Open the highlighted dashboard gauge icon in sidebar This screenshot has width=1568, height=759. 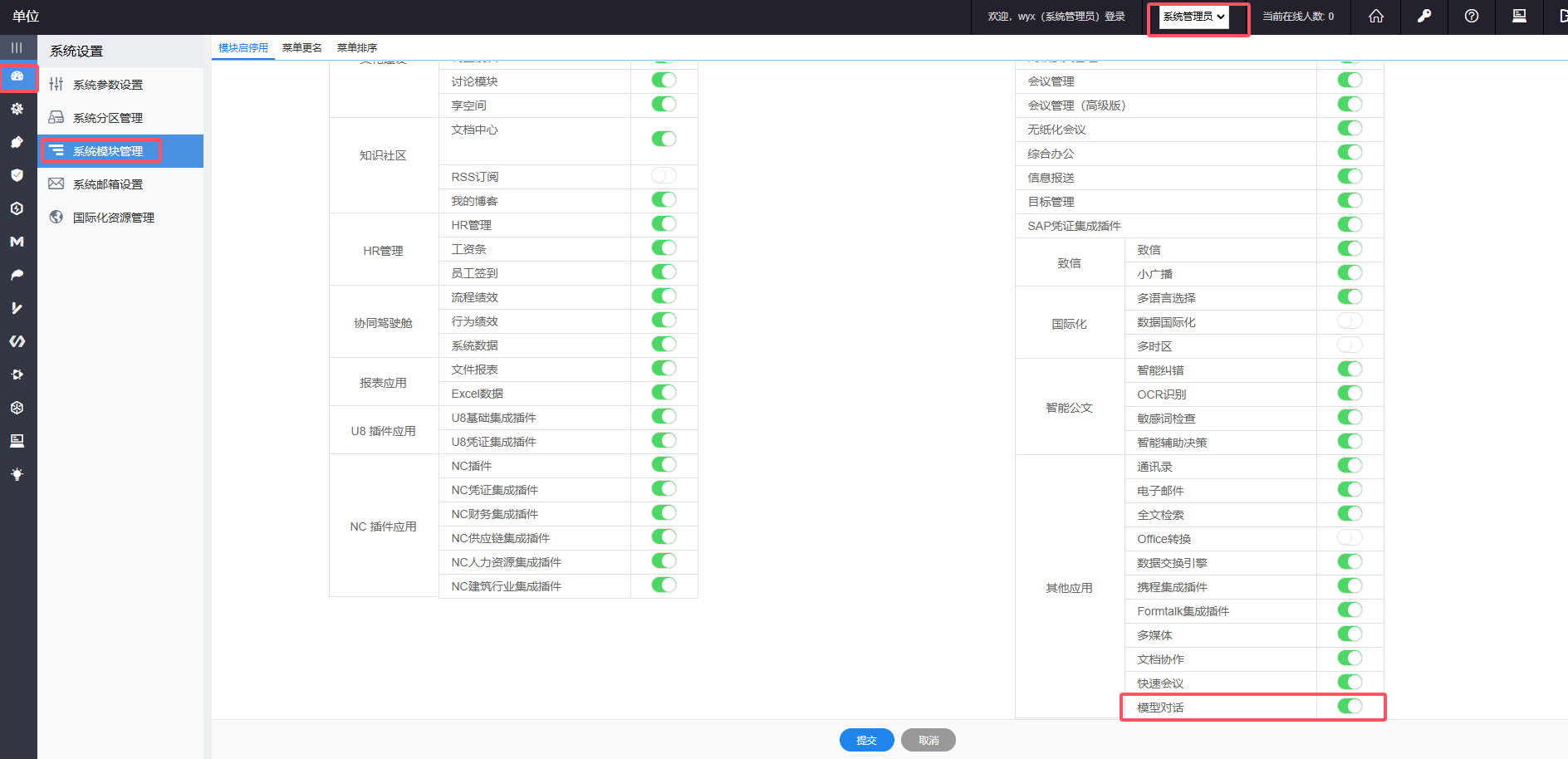click(x=17, y=76)
